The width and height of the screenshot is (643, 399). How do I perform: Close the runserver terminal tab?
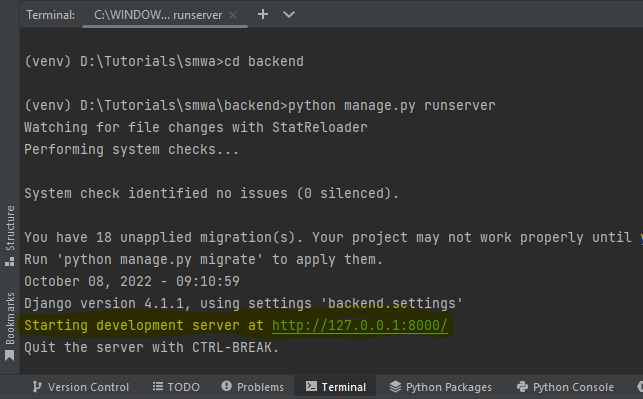pyautogui.click(x=233, y=15)
